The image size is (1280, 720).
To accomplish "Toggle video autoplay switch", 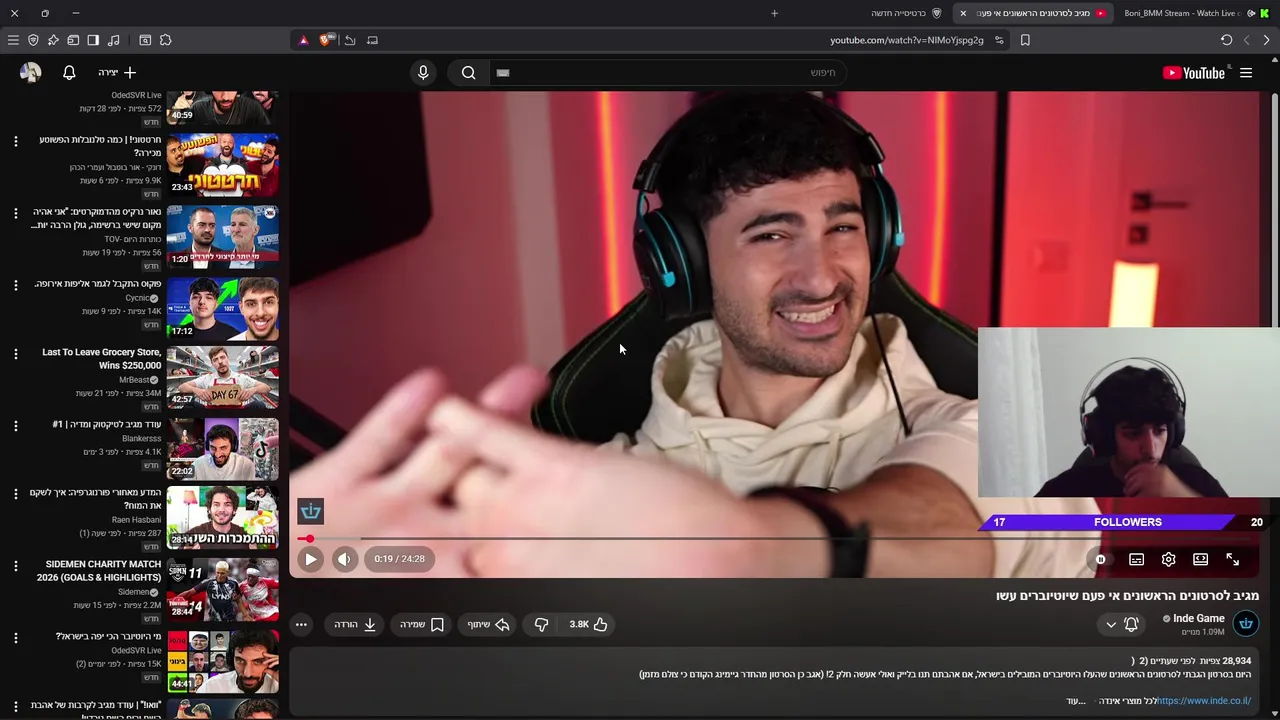I will (x=1100, y=560).
